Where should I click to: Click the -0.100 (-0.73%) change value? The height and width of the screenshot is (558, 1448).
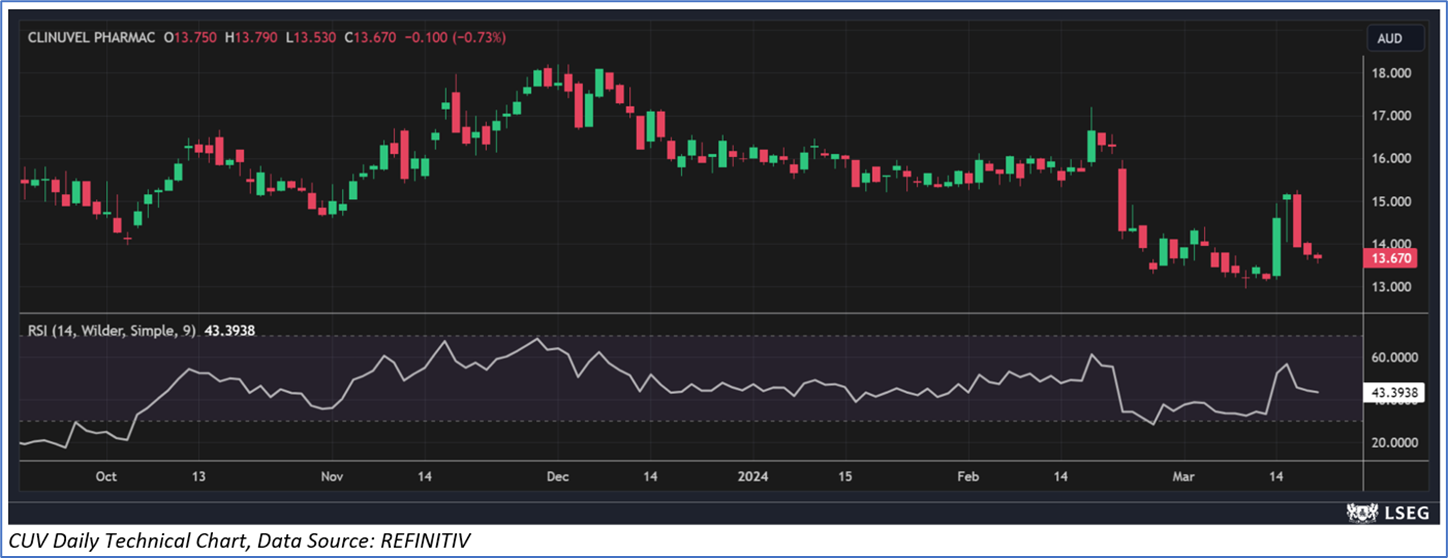pos(455,37)
